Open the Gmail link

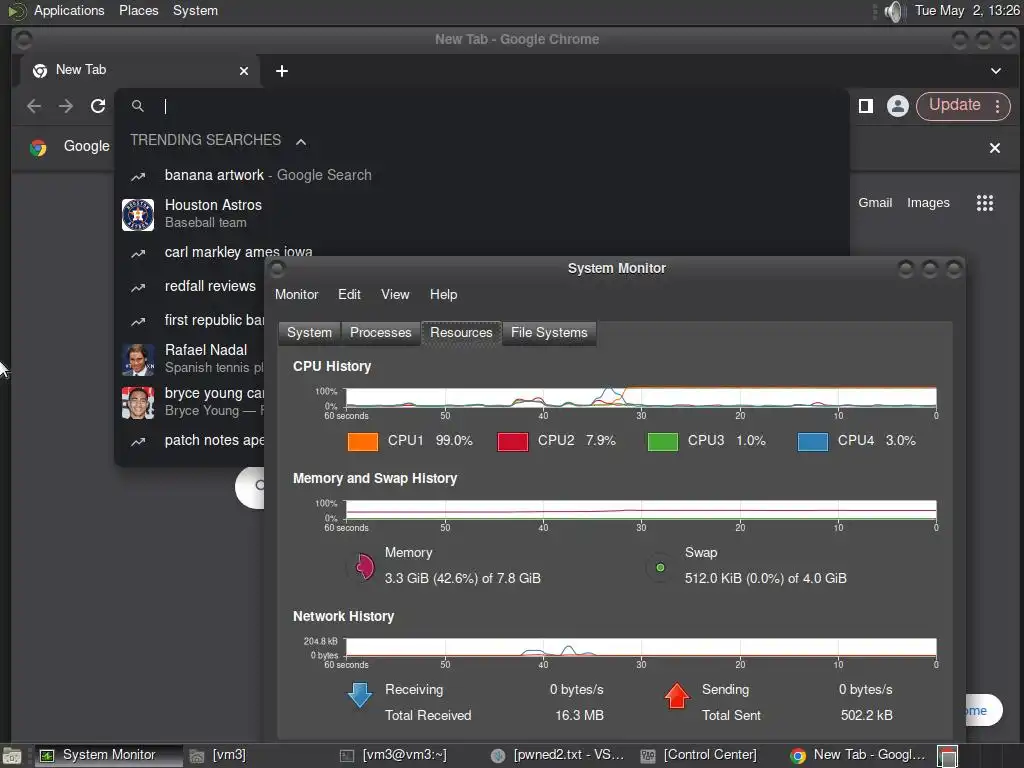(x=875, y=202)
